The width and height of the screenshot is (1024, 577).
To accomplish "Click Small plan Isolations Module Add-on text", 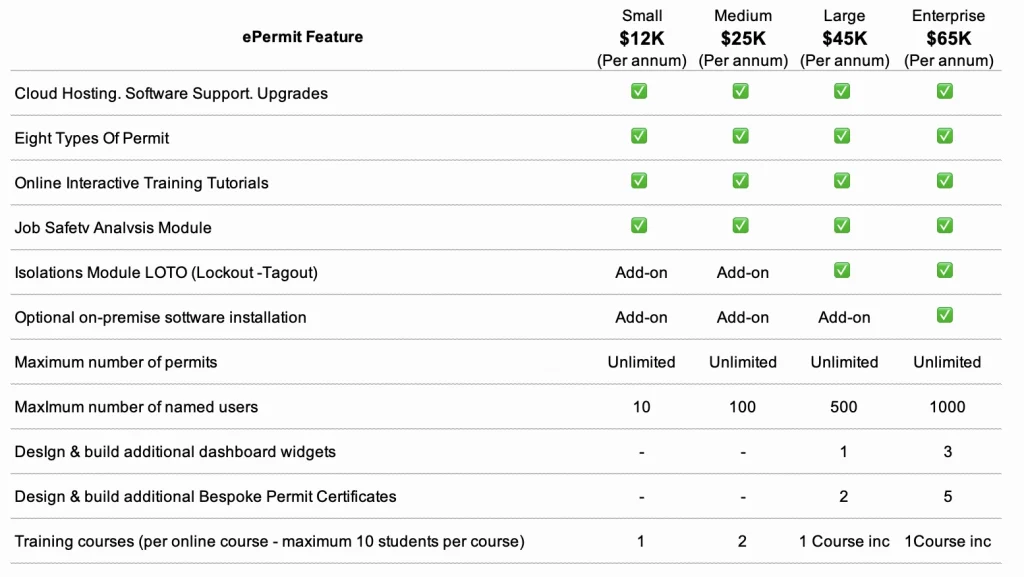I will 642,272.
